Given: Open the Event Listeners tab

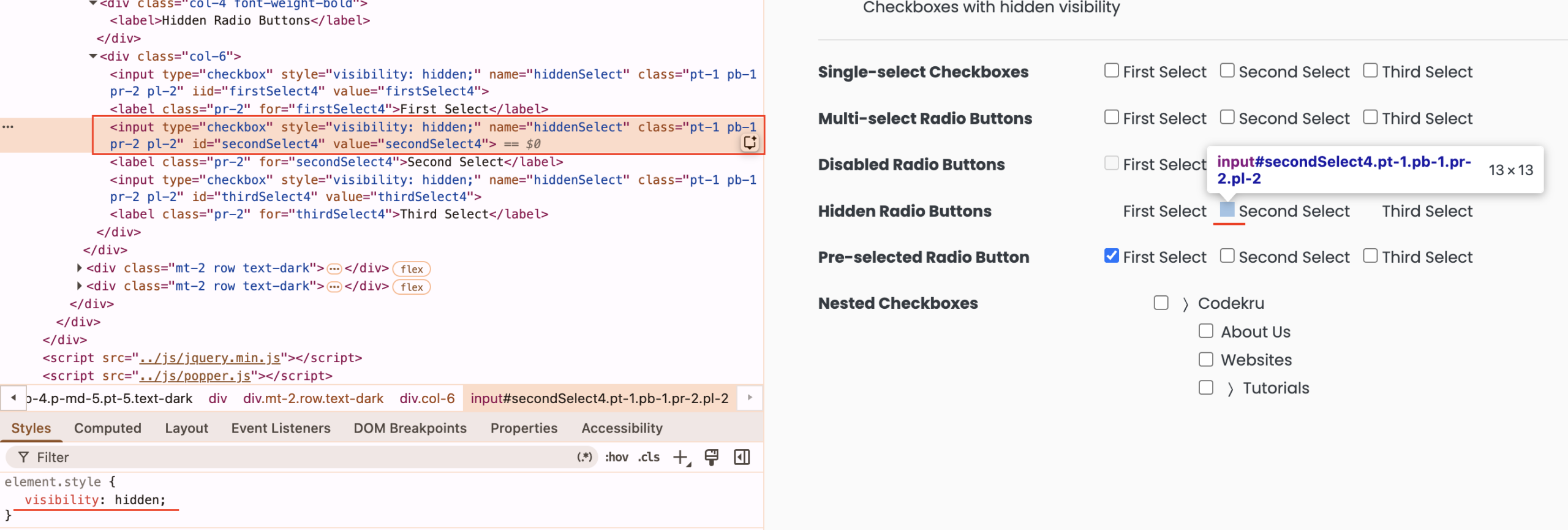Looking at the screenshot, I should point(281,428).
